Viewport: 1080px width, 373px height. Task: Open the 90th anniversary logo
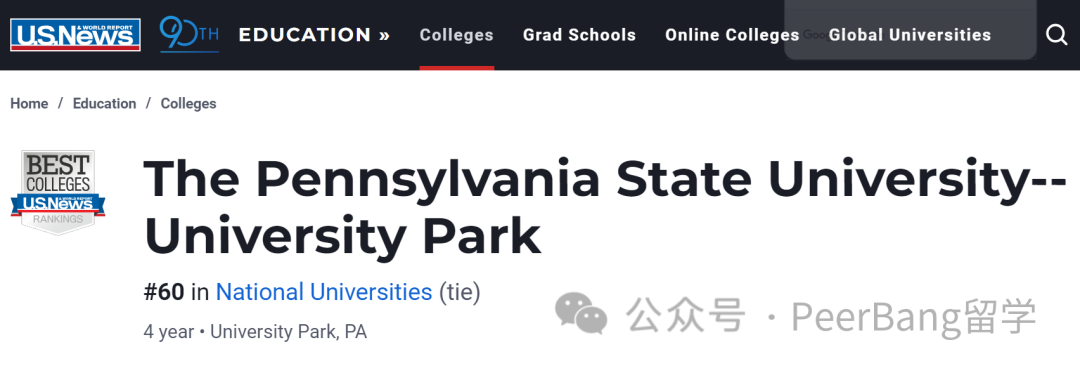189,34
